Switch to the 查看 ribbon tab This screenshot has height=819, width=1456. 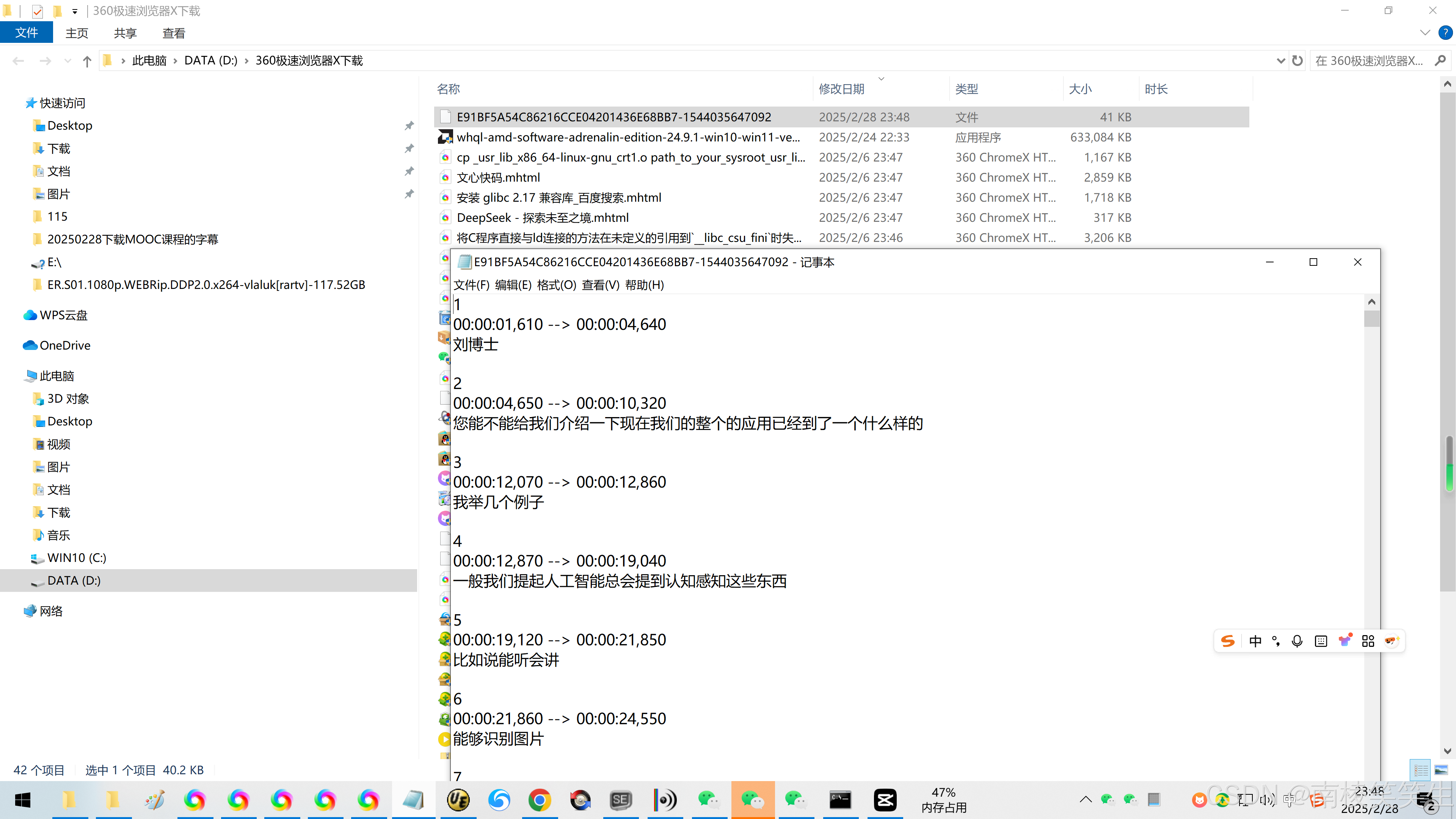point(174,33)
